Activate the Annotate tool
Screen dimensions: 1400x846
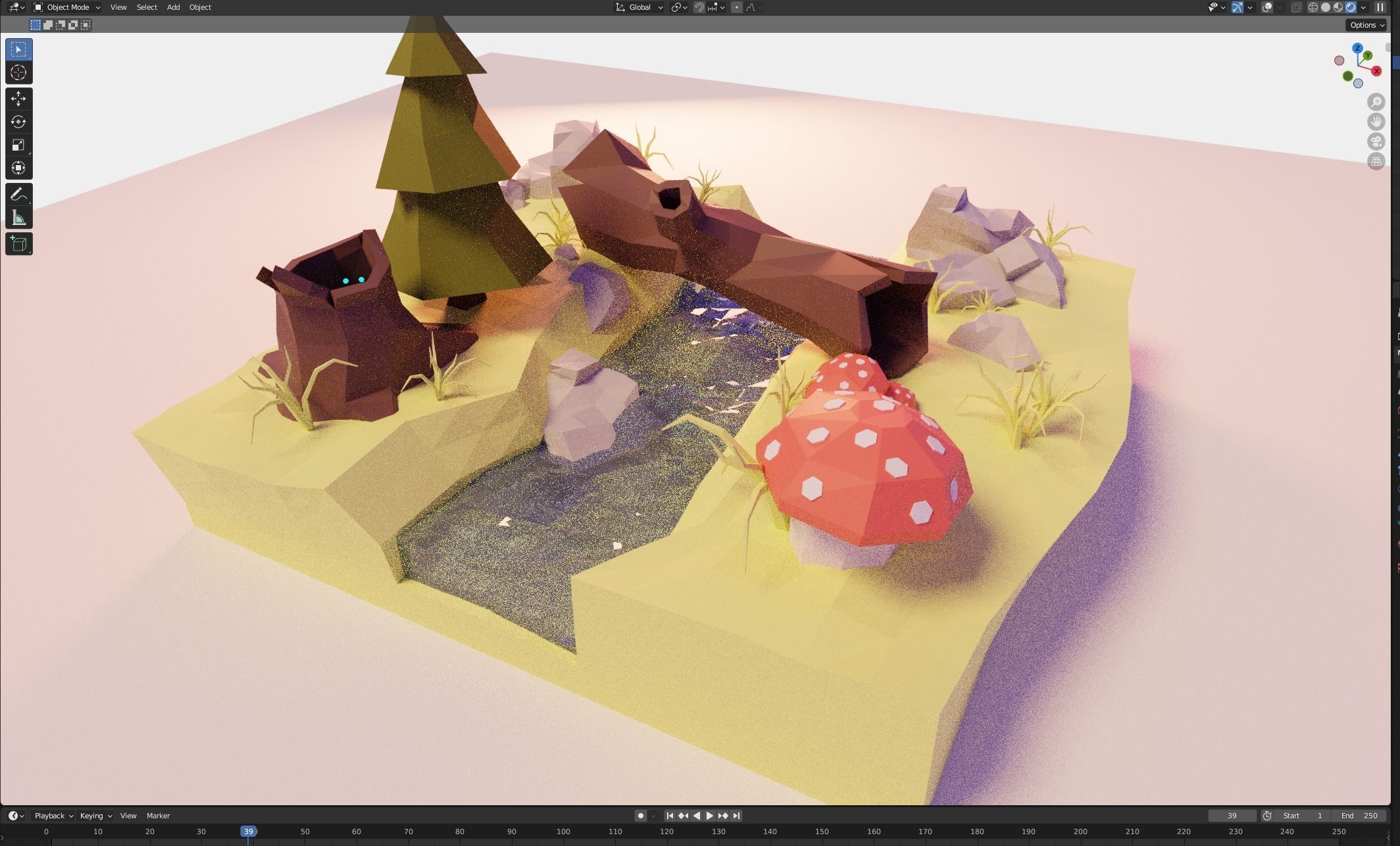click(x=18, y=193)
